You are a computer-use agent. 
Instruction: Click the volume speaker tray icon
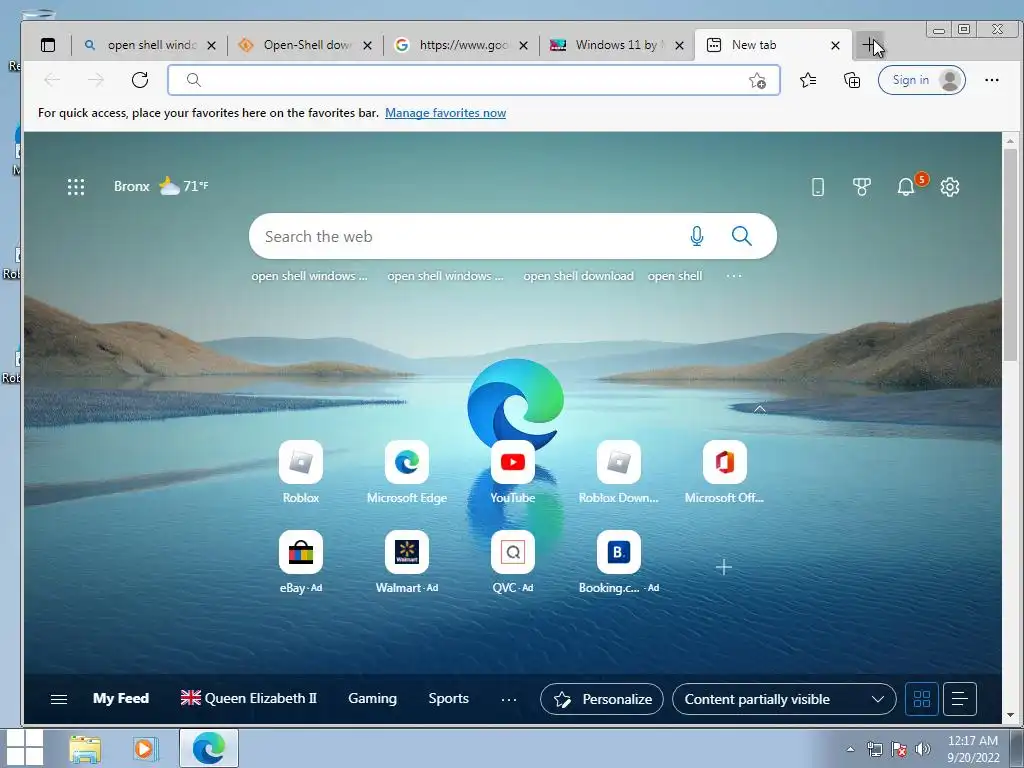(x=922, y=749)
